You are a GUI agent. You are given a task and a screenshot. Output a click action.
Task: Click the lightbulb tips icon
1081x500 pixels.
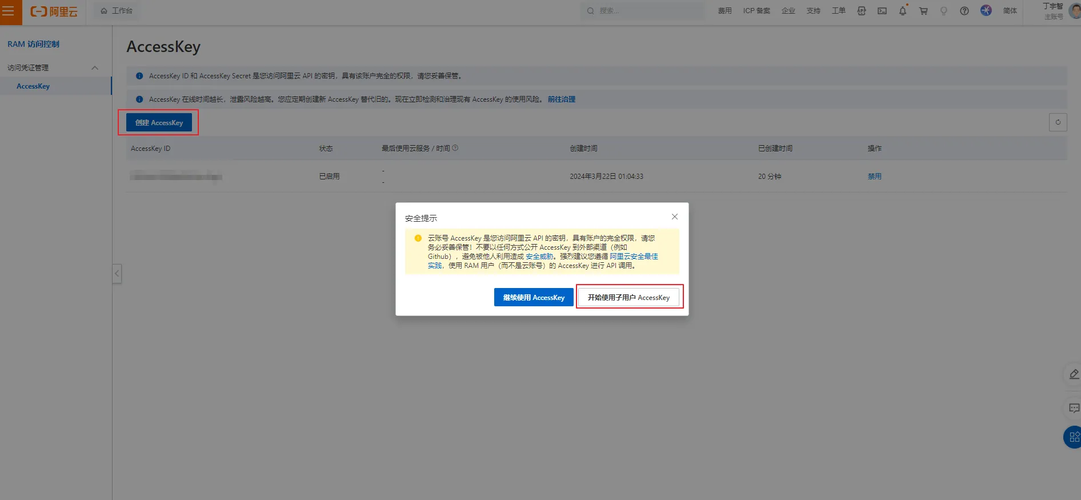point(944,11)
